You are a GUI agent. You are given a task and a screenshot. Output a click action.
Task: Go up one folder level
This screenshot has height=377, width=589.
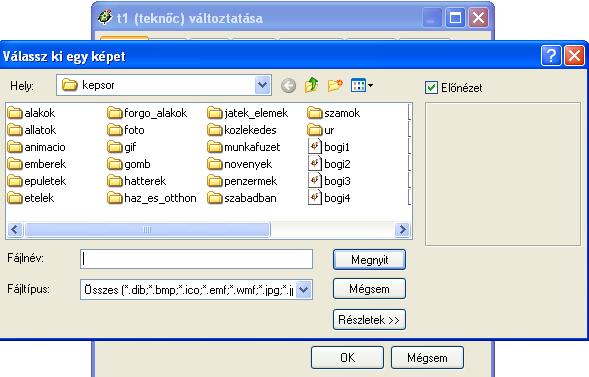pyautogui.click(x=311, y=85)
